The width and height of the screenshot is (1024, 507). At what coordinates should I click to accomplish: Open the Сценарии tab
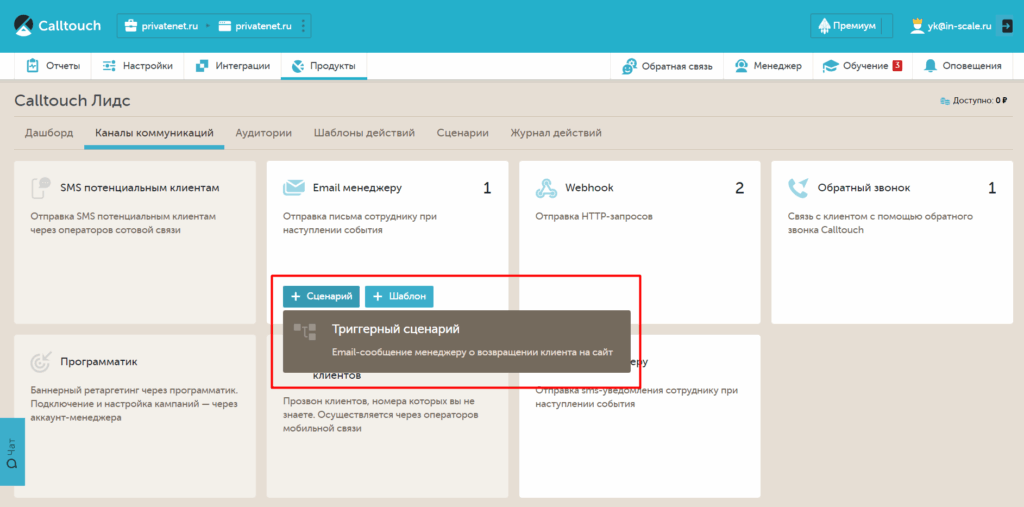[463, 133]
